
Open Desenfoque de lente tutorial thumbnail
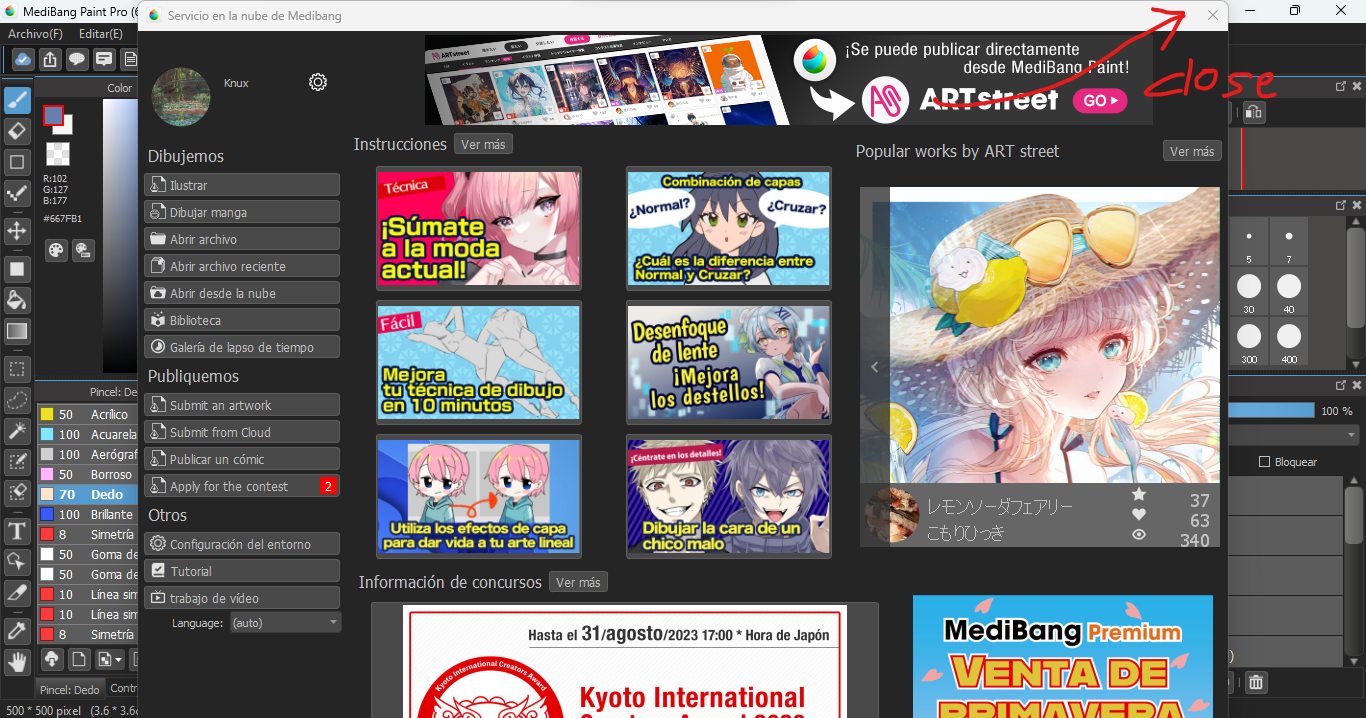(729, 362)
